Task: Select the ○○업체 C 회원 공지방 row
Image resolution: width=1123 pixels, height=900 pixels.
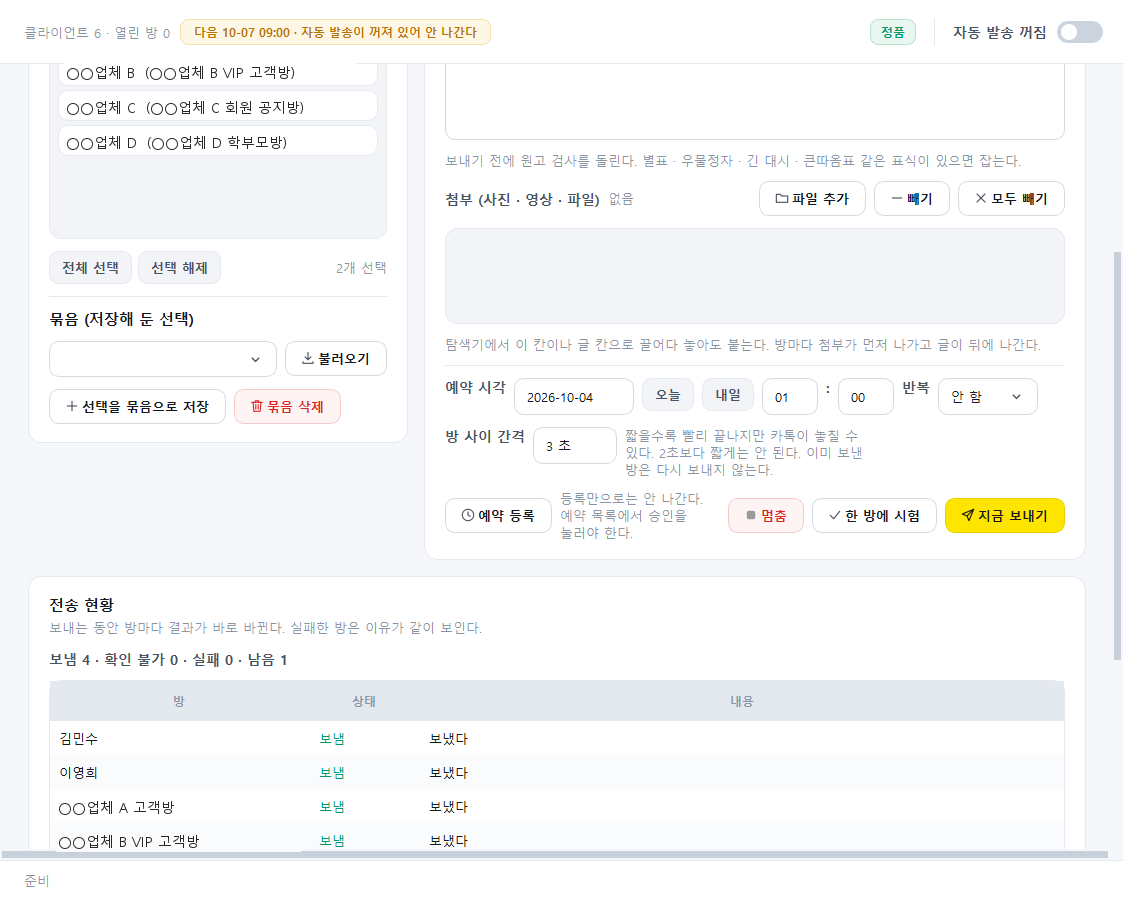Action: pos(218,107)
